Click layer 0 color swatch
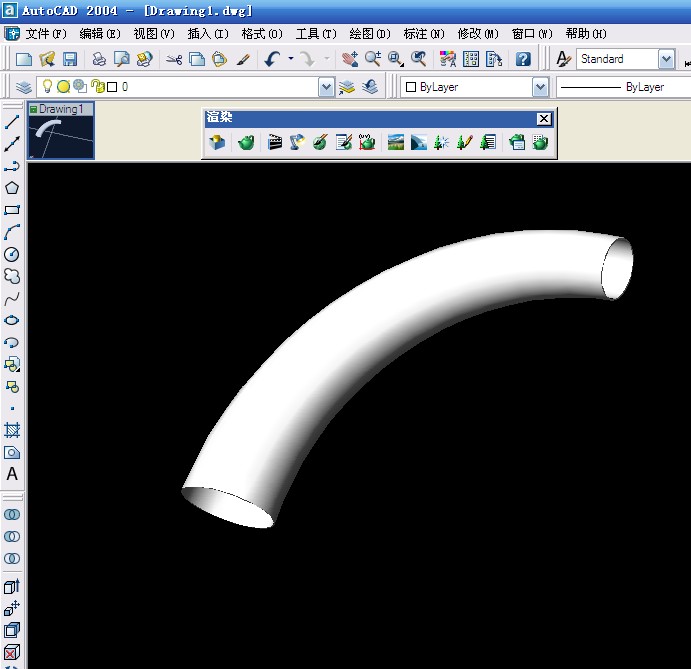691x669 pixels. (x=112, y=87)
